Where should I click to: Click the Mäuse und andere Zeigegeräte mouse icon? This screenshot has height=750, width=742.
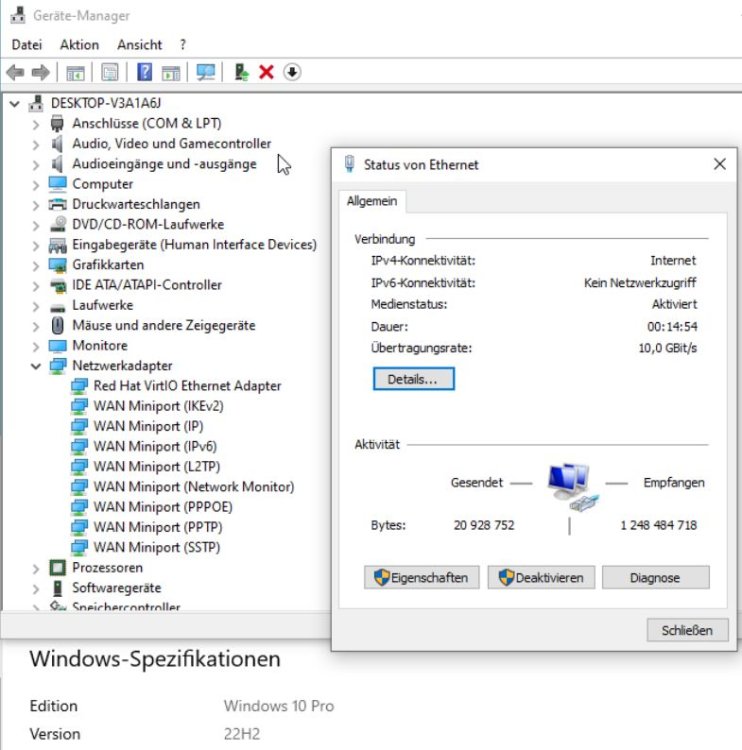[57, 325]
